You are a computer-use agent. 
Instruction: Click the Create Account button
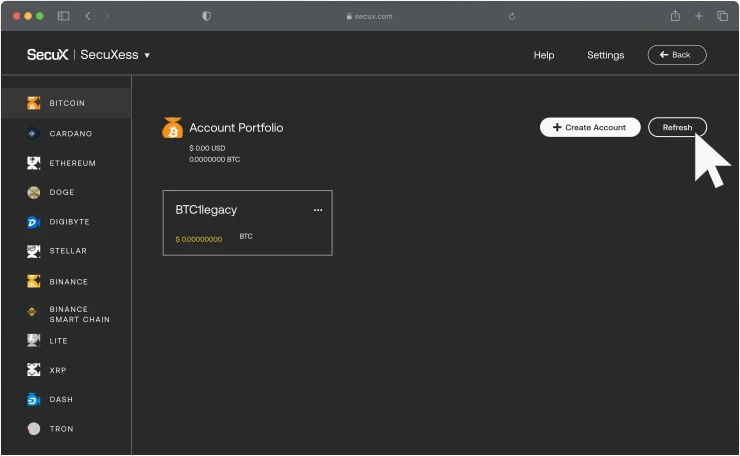point(590,127)
